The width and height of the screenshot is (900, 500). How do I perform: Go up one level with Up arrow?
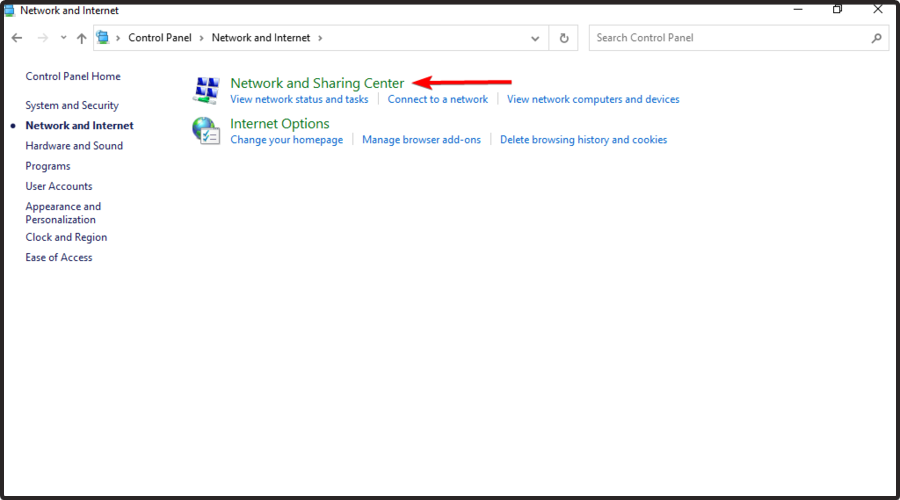(x=82, y=38)
